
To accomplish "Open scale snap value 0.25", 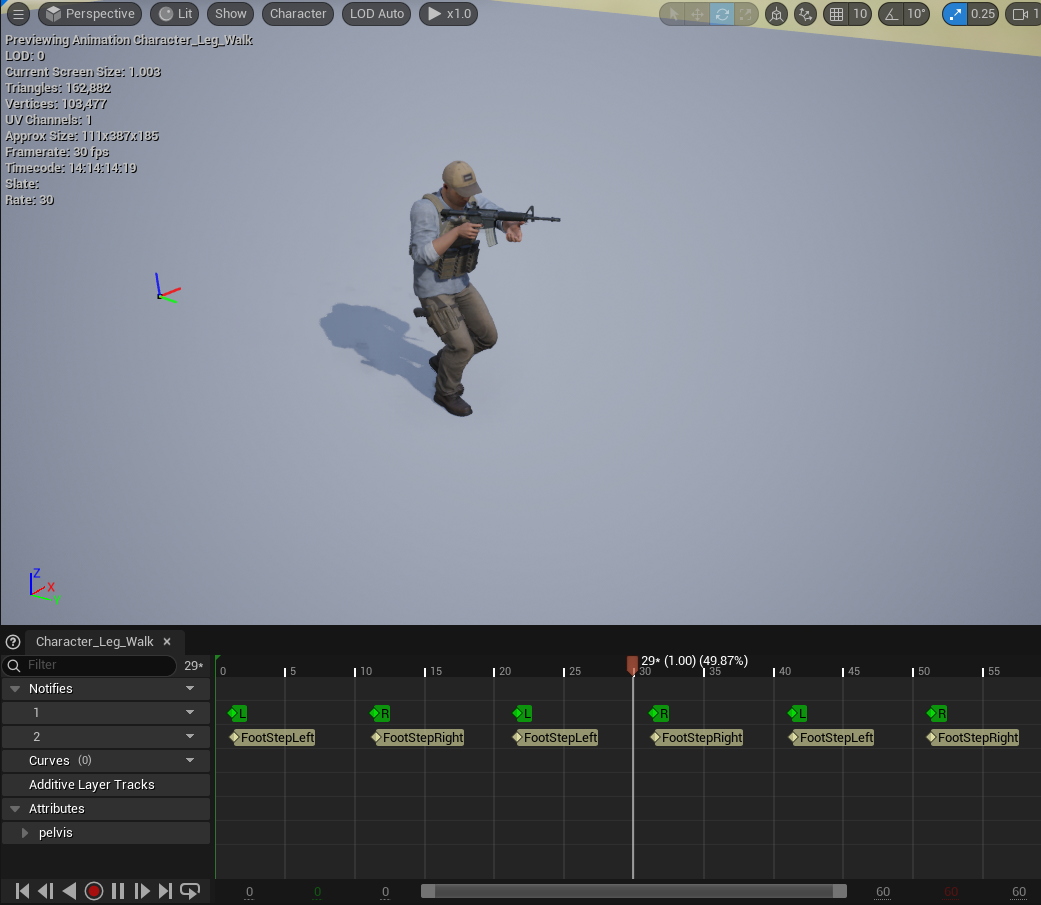I will pyautogui.click(x=983, y=14).
